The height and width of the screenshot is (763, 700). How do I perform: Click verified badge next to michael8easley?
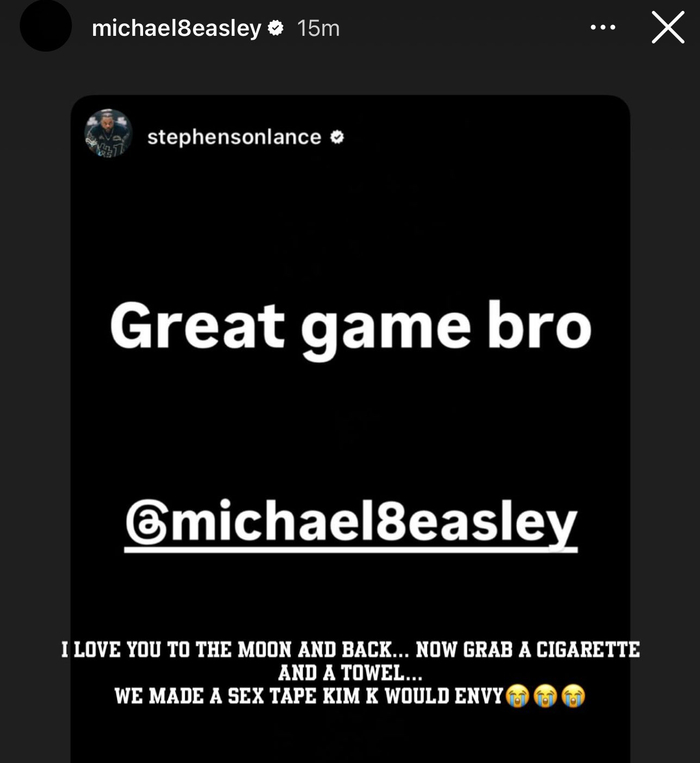276,28
